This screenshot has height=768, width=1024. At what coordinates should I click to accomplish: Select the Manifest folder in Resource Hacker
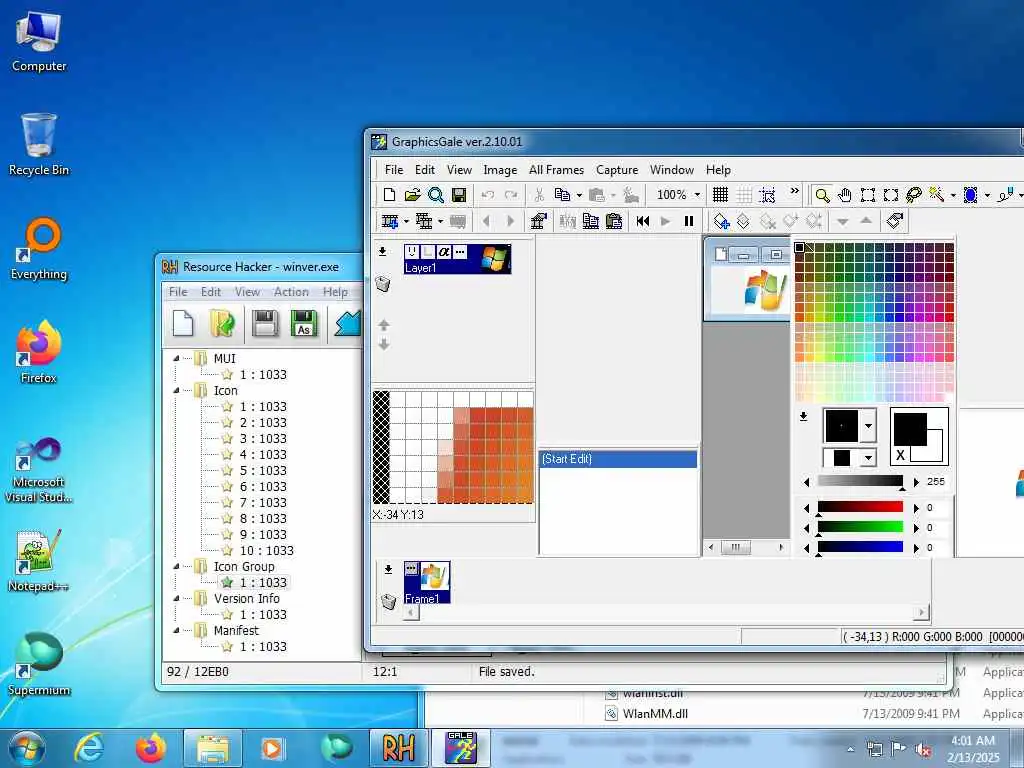[x=236, y=630]
